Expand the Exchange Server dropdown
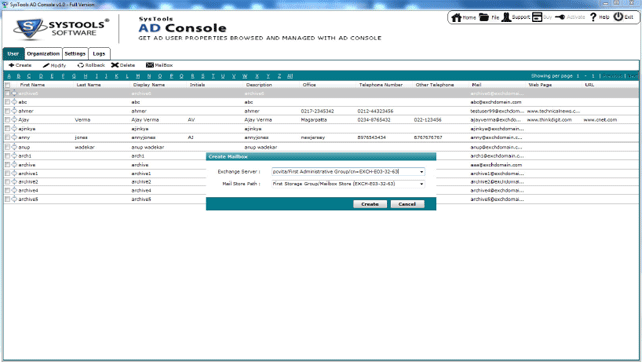 (x=421, y=172)
